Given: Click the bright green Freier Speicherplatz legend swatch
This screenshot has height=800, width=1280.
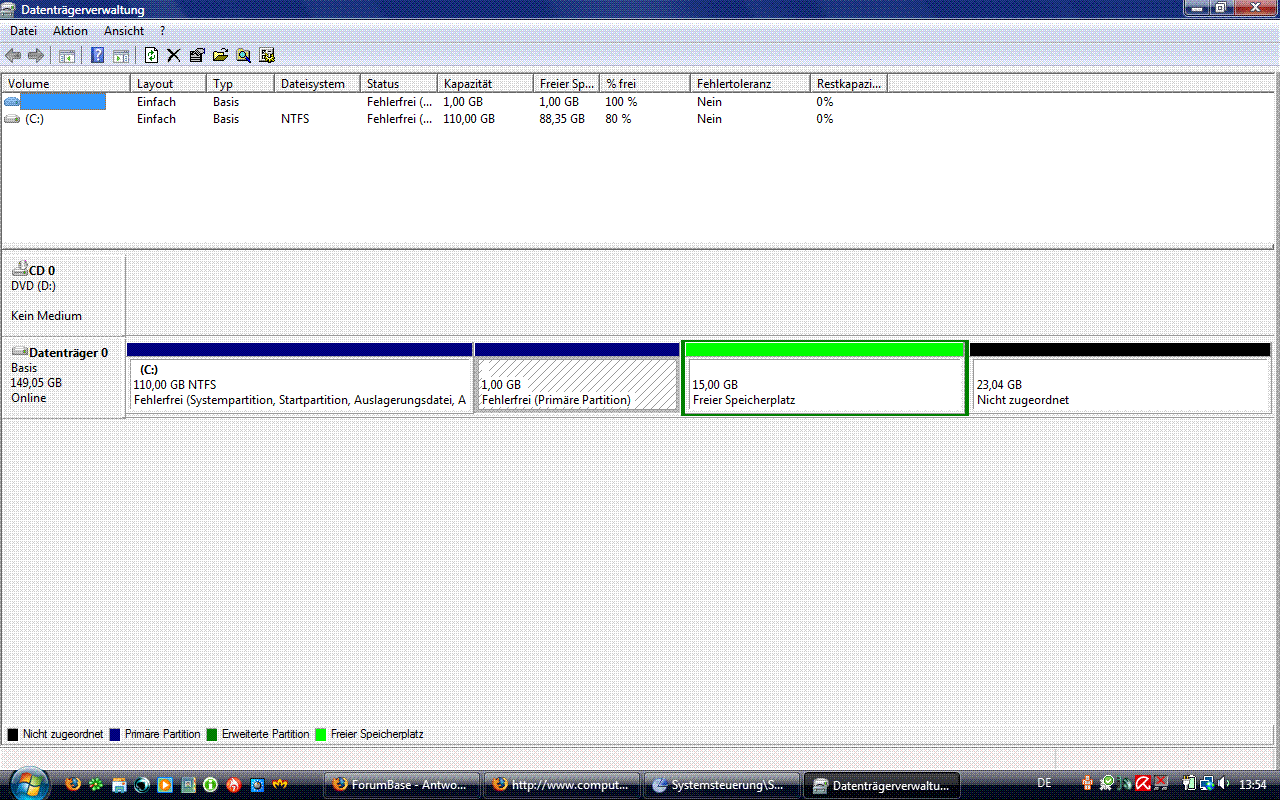Looking at the screenshot, I should click(x=321, y=734).
